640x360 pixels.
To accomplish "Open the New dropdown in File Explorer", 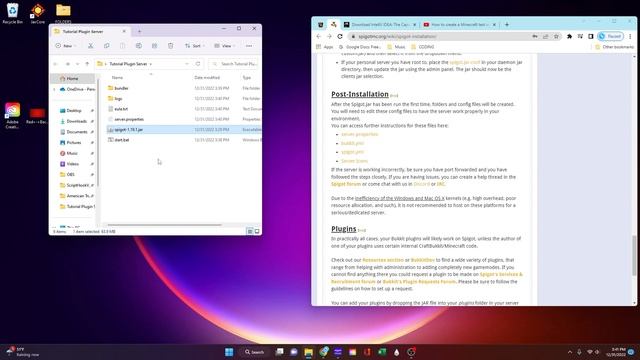I will (65, 46).
